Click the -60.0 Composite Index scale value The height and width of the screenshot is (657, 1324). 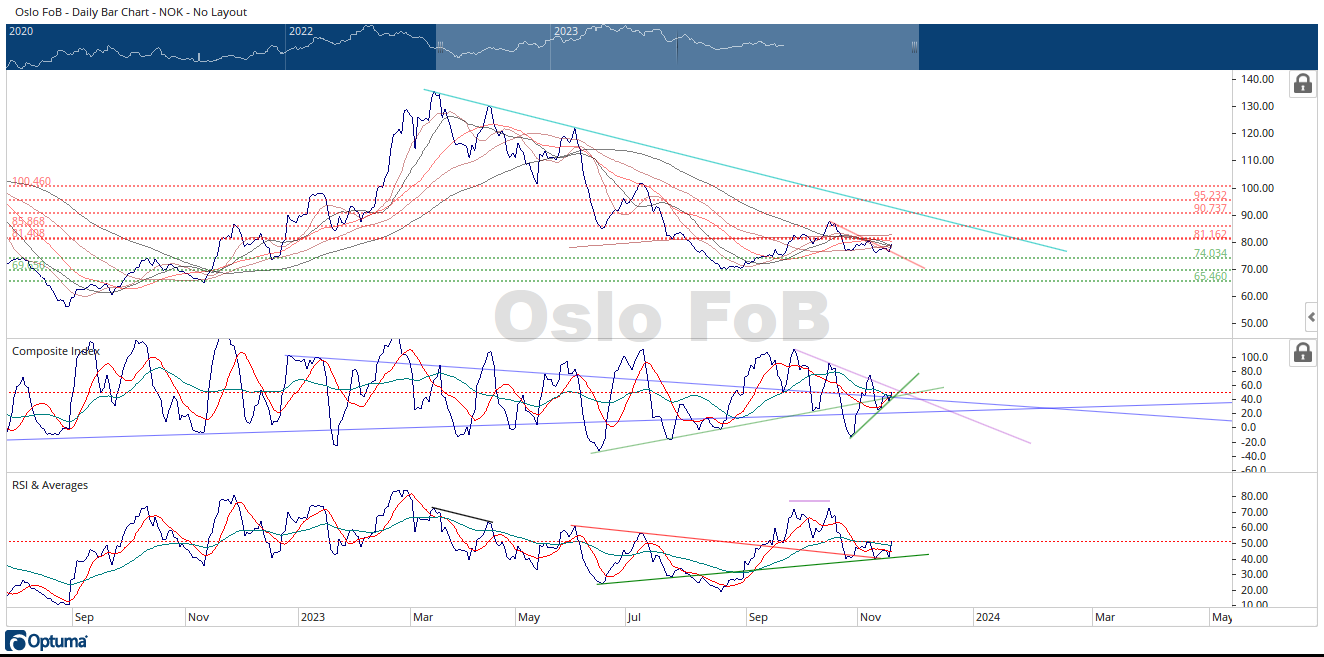click(1255, 469)
